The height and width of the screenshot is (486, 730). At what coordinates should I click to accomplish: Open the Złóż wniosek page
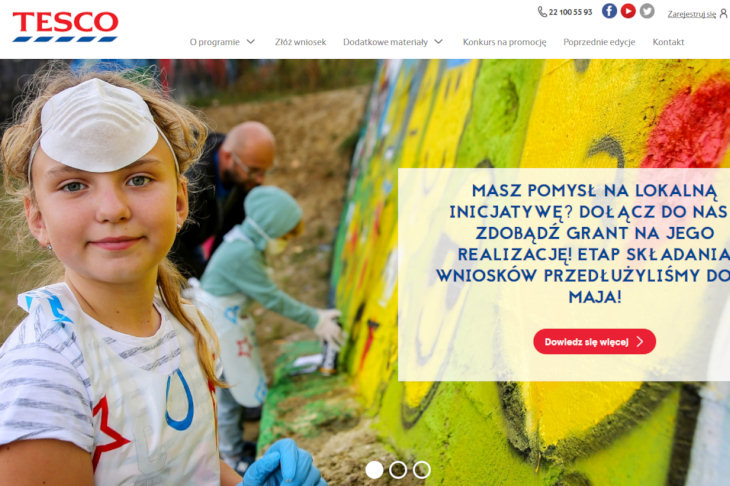pos(300,42)
